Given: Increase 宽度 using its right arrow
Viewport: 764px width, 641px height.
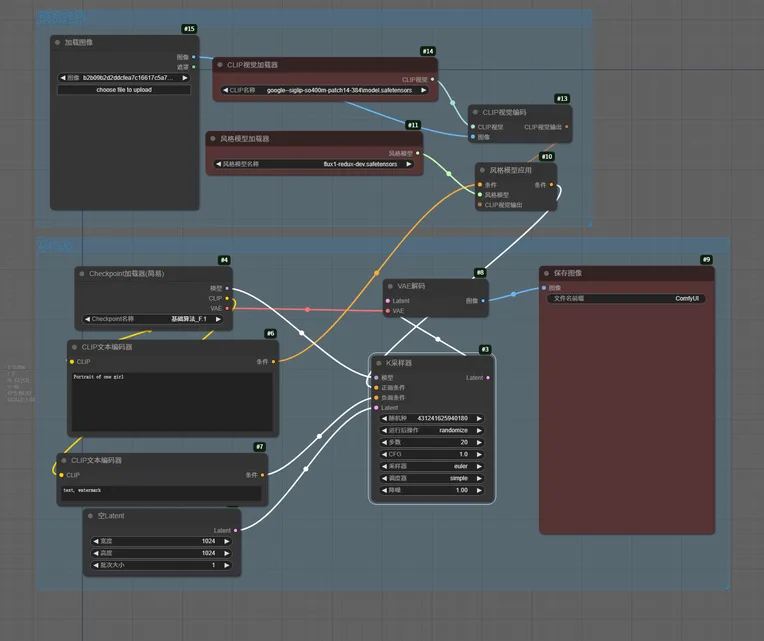Looking at the screenshot, I should (227, 541).
